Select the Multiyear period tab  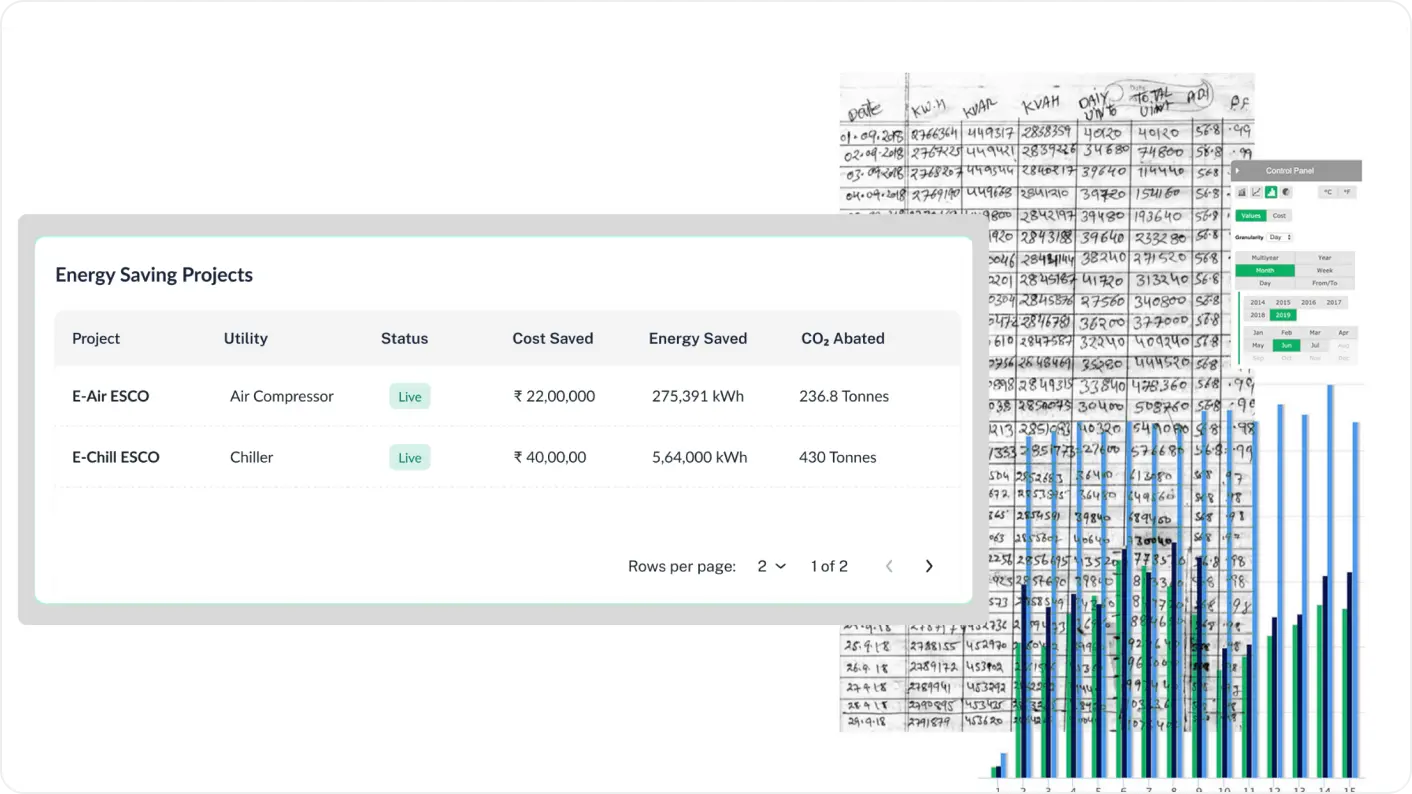[1265, 258]
